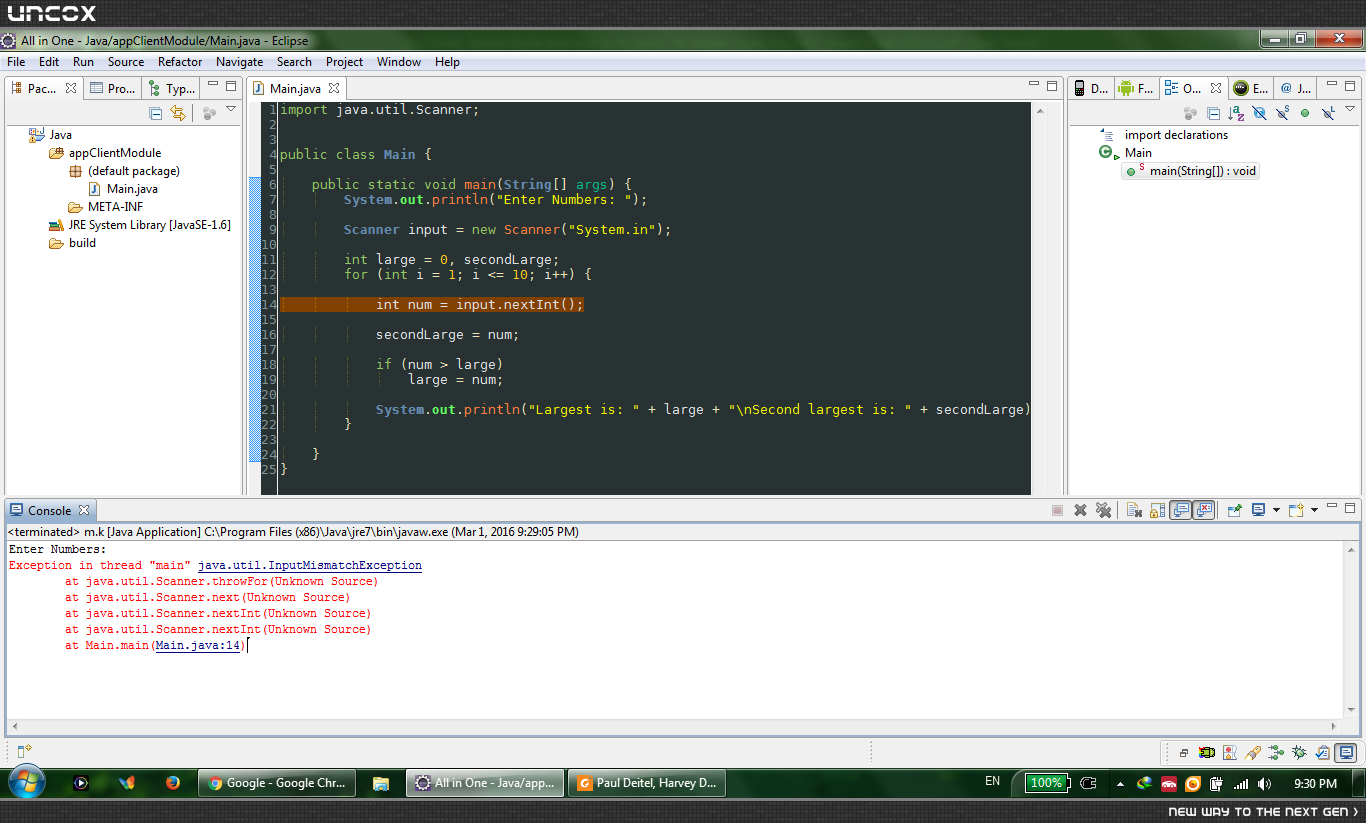The image size is (1366, 823).
Task: Switch to the Android File Explorer tab
Action: (1136, 88)
